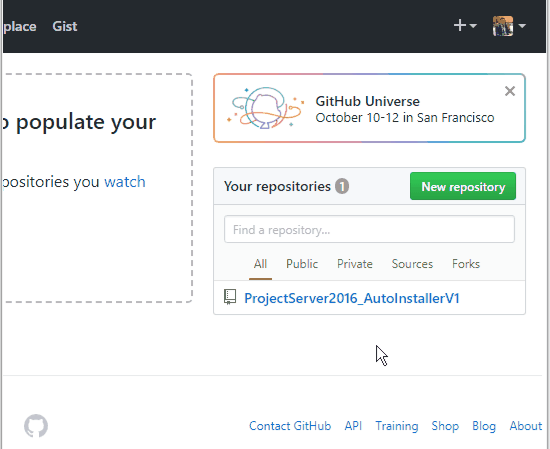
Task: Open ProjectServer2016_AutoInstallerV1 repository
Action: [352, 298]
